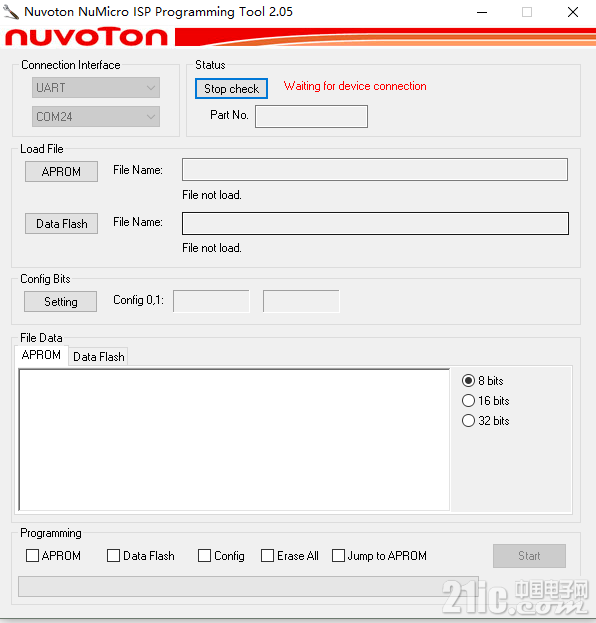Click the Part No. field
This screenshot has height=623, width=596.
pos(312,116)
